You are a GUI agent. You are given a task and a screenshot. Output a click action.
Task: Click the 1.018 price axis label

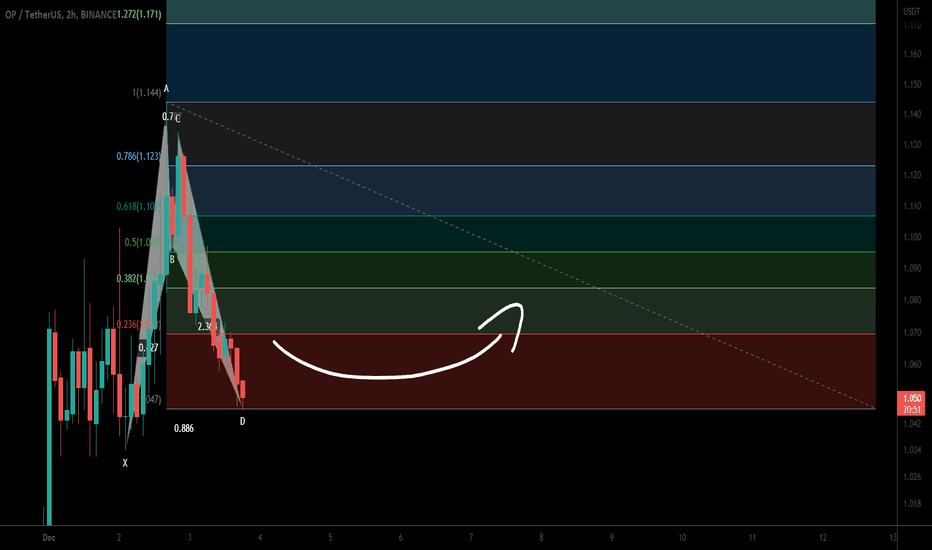pos(912,504)
